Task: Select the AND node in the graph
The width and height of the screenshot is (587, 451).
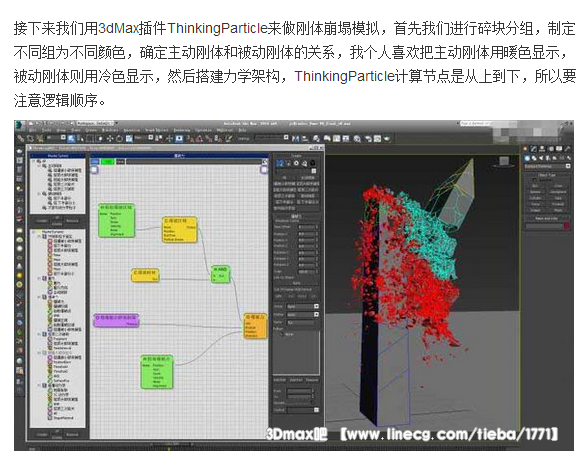Action: (221, 275)
